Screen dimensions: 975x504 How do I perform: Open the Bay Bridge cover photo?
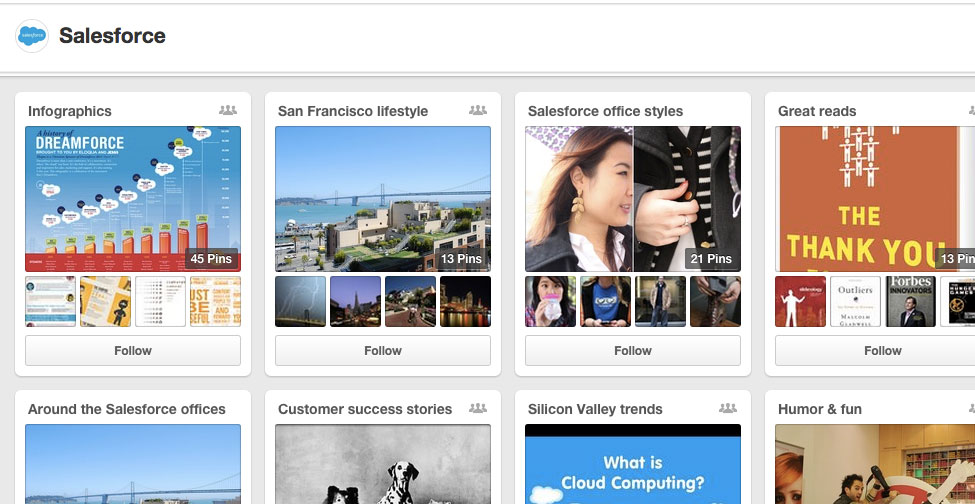pos(382,199)
